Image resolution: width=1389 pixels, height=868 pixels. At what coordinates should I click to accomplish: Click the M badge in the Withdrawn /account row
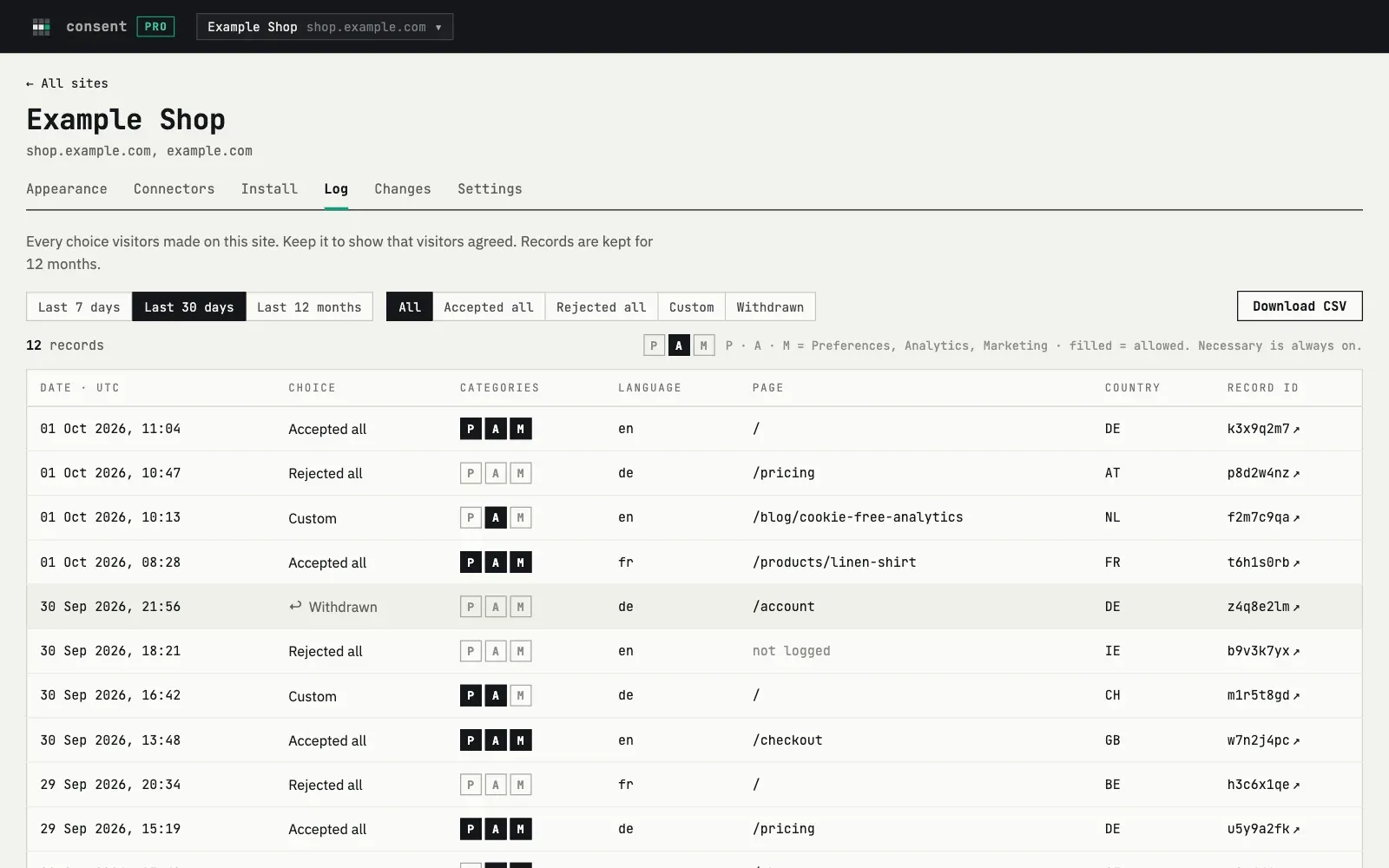[x=521, y=607]
